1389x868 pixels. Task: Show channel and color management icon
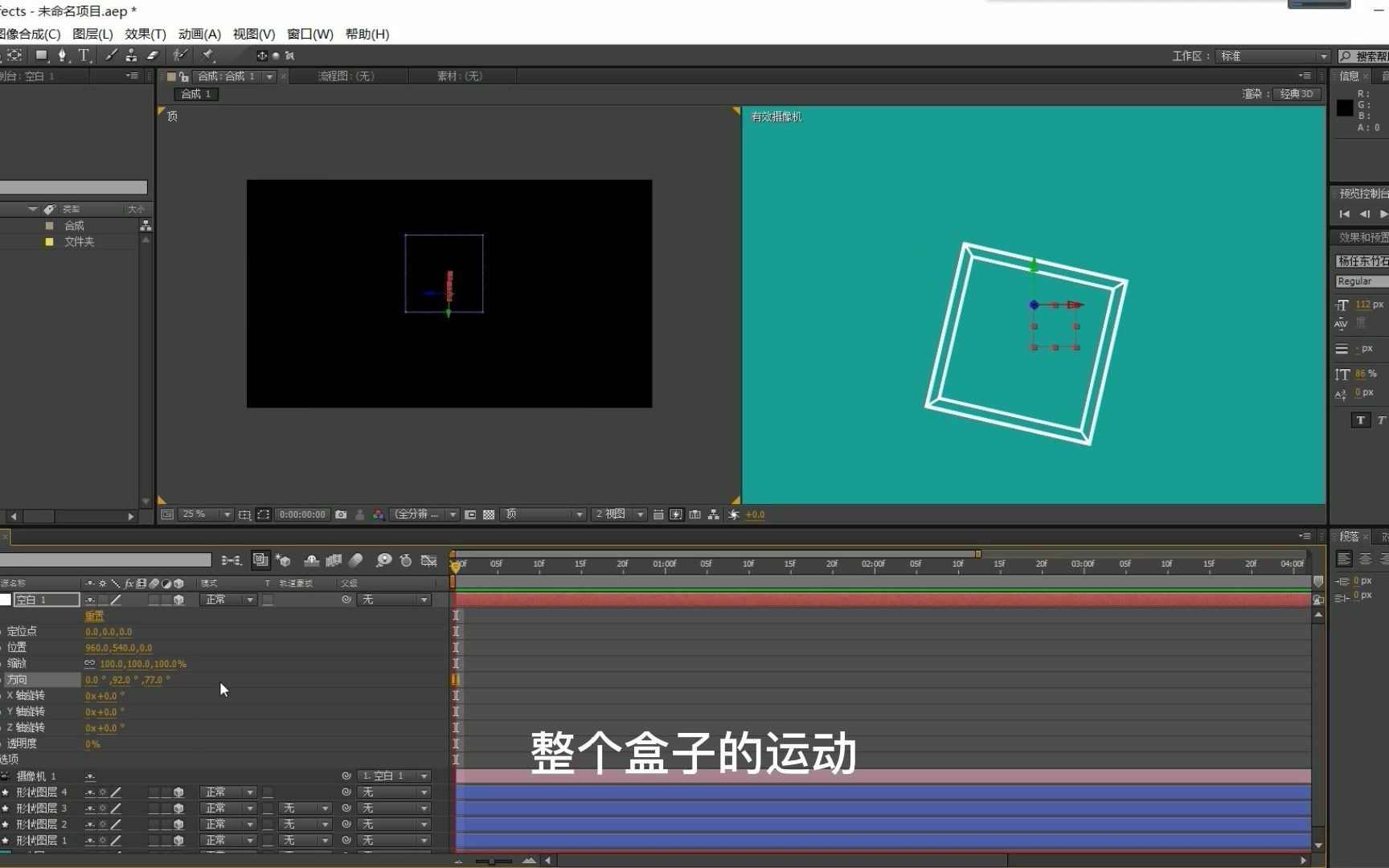(378, 514)
